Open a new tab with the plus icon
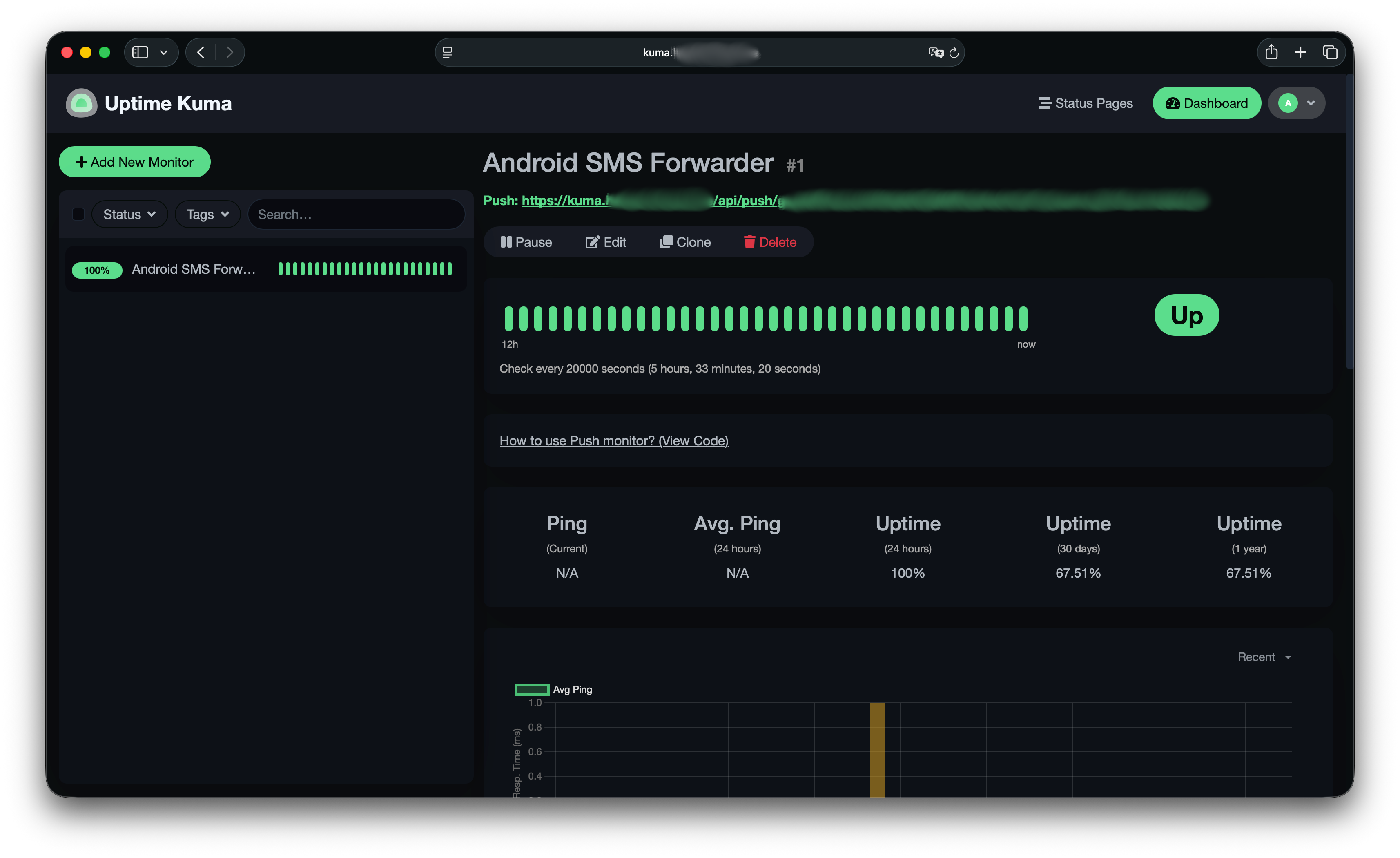1400x858 pixels. [x=1300, y=52]
